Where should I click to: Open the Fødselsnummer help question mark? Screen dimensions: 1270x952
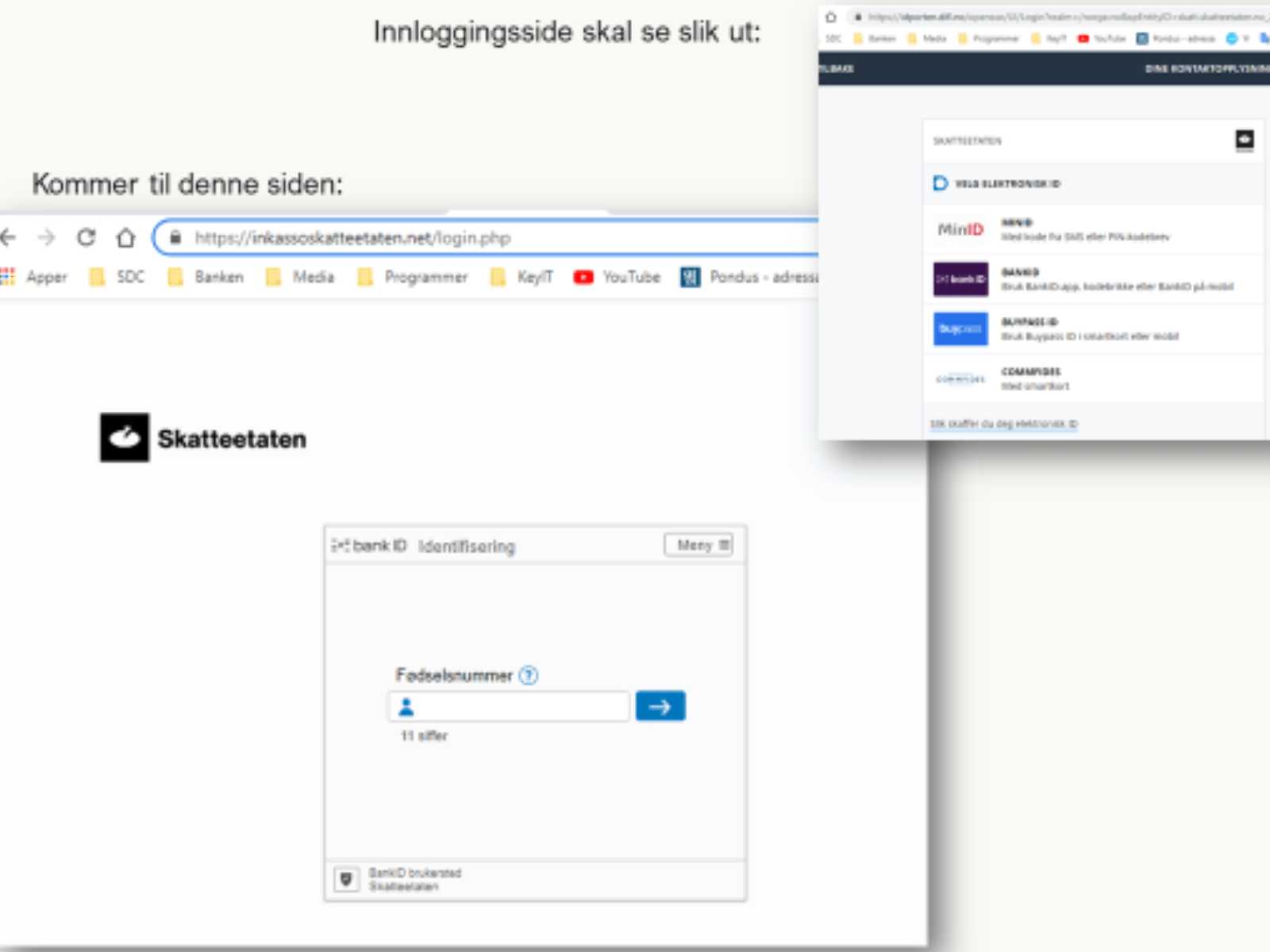click(528, 676)
